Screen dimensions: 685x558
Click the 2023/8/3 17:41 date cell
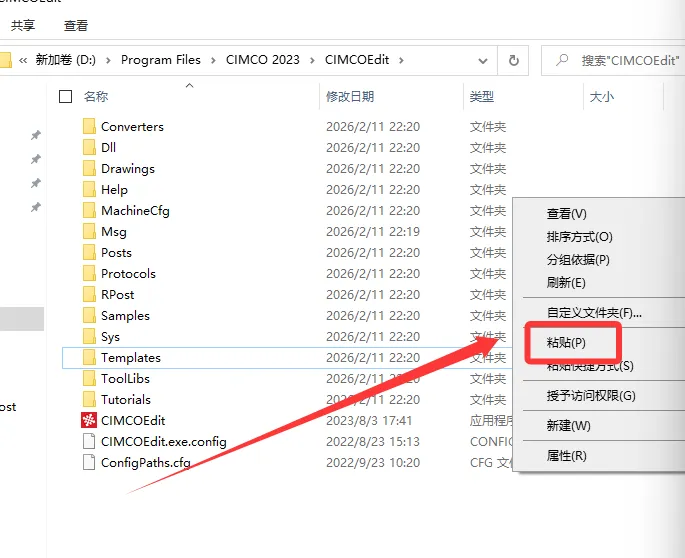point(369,420)
